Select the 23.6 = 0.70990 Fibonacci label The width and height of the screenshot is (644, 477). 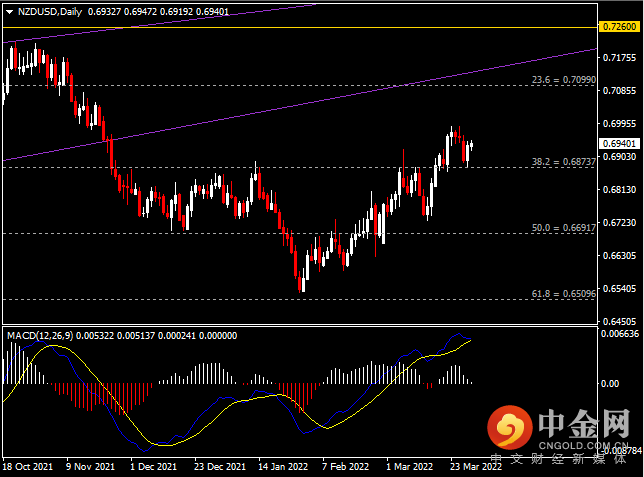(x=564, y=80)
